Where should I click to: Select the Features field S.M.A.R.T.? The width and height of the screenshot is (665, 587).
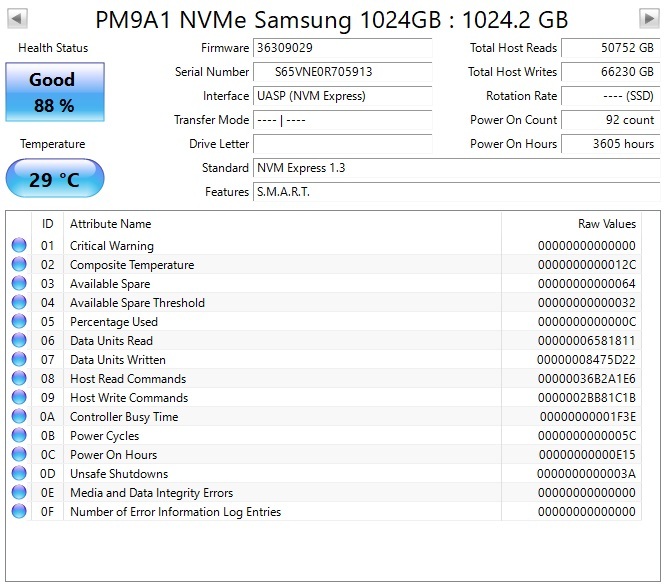(x=456, y=192)
